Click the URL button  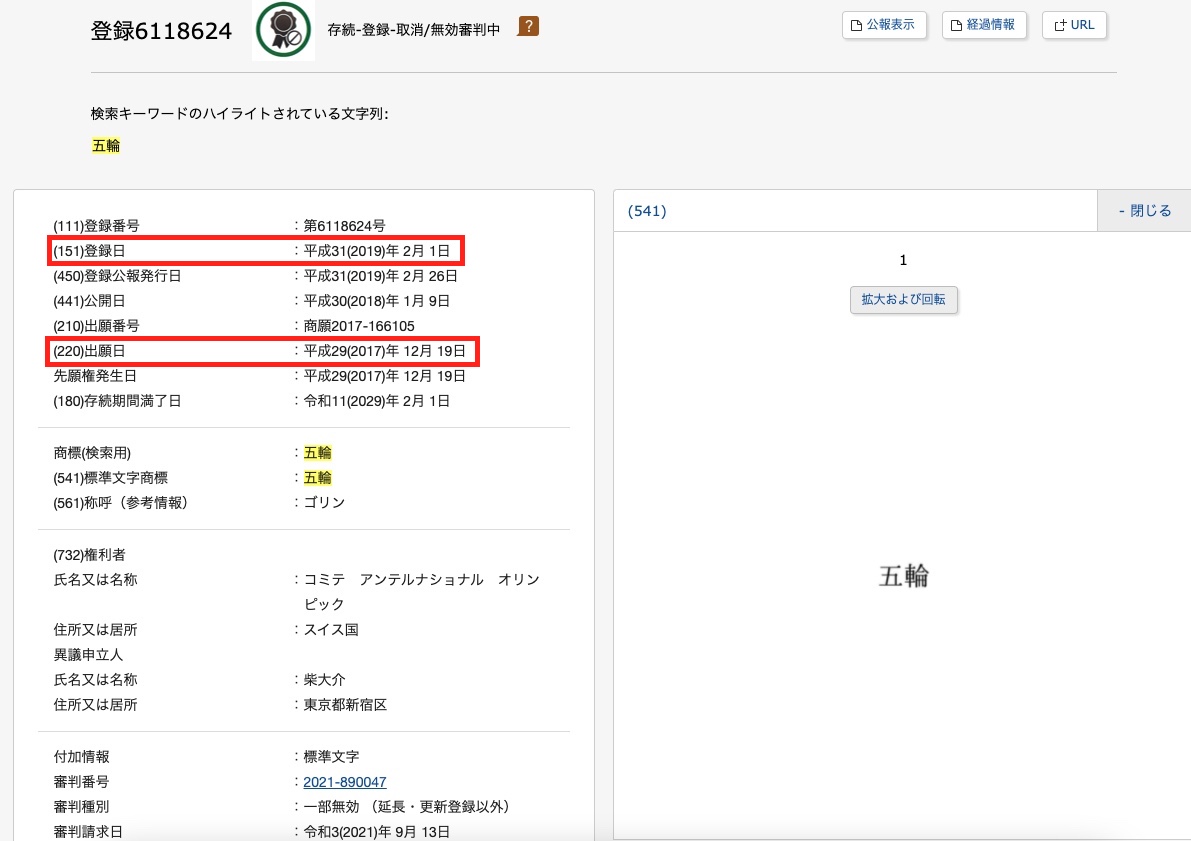pos(1074,25)
